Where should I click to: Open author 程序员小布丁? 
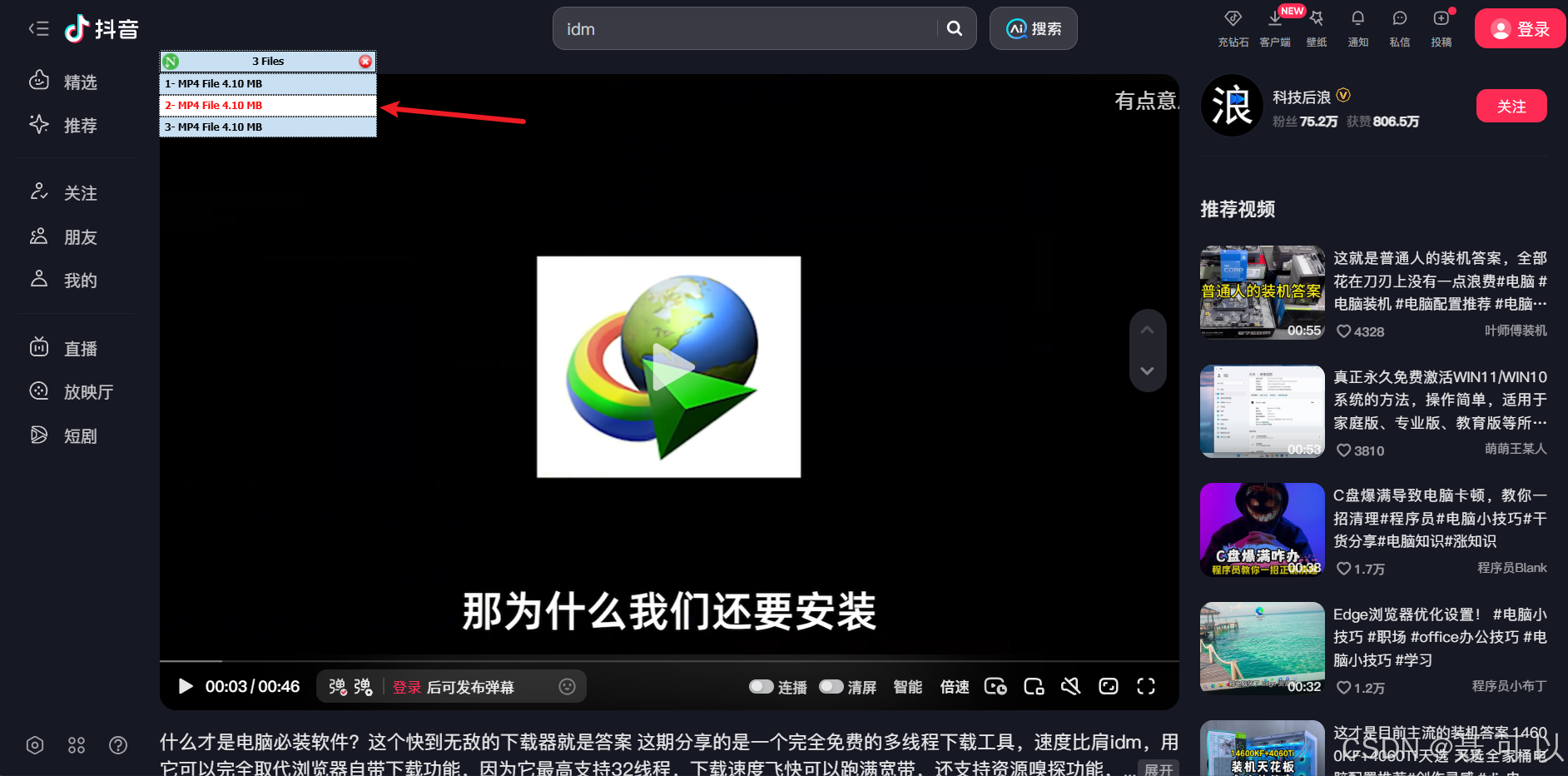[x=1509, y=686]
